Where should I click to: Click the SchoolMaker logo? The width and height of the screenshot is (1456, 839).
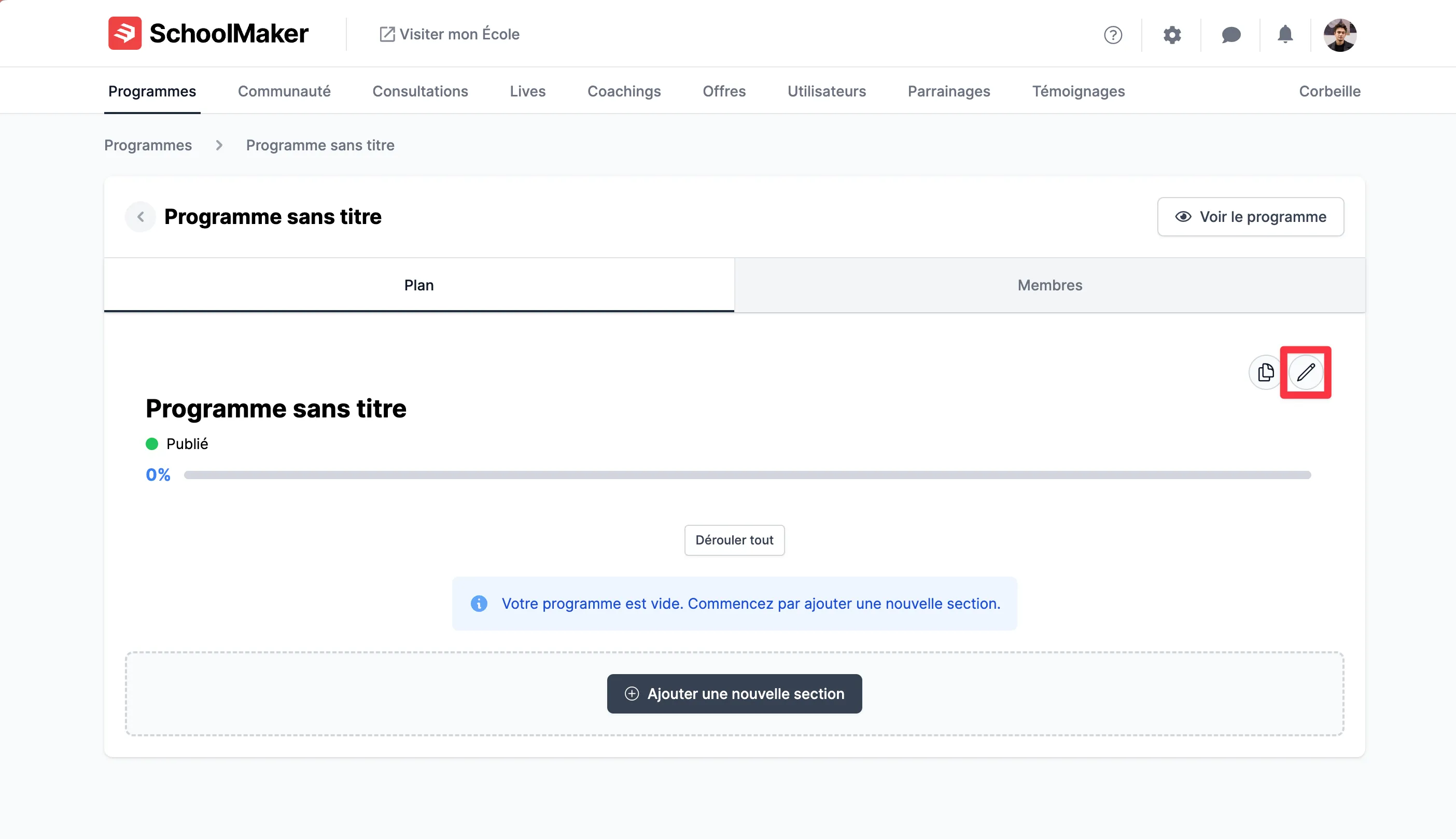[x=208, y=33]
